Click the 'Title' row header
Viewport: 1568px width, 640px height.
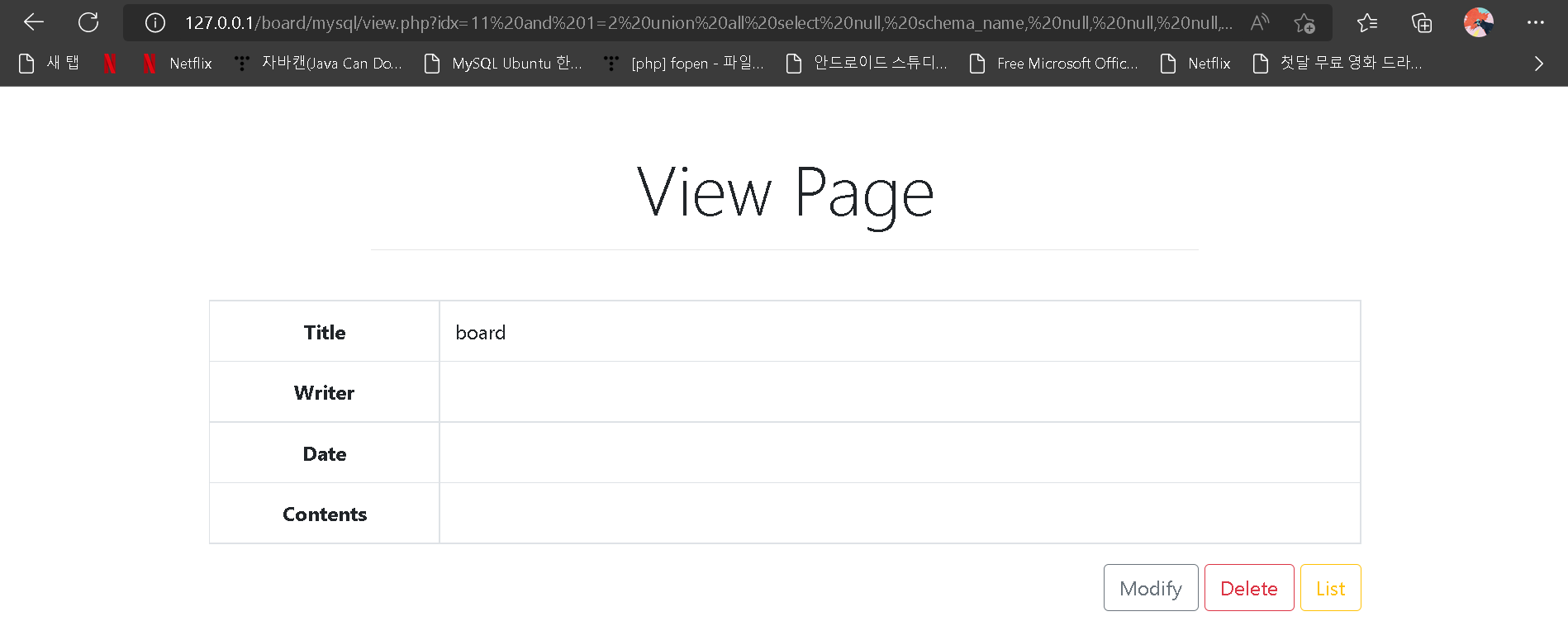pos(325,332)
